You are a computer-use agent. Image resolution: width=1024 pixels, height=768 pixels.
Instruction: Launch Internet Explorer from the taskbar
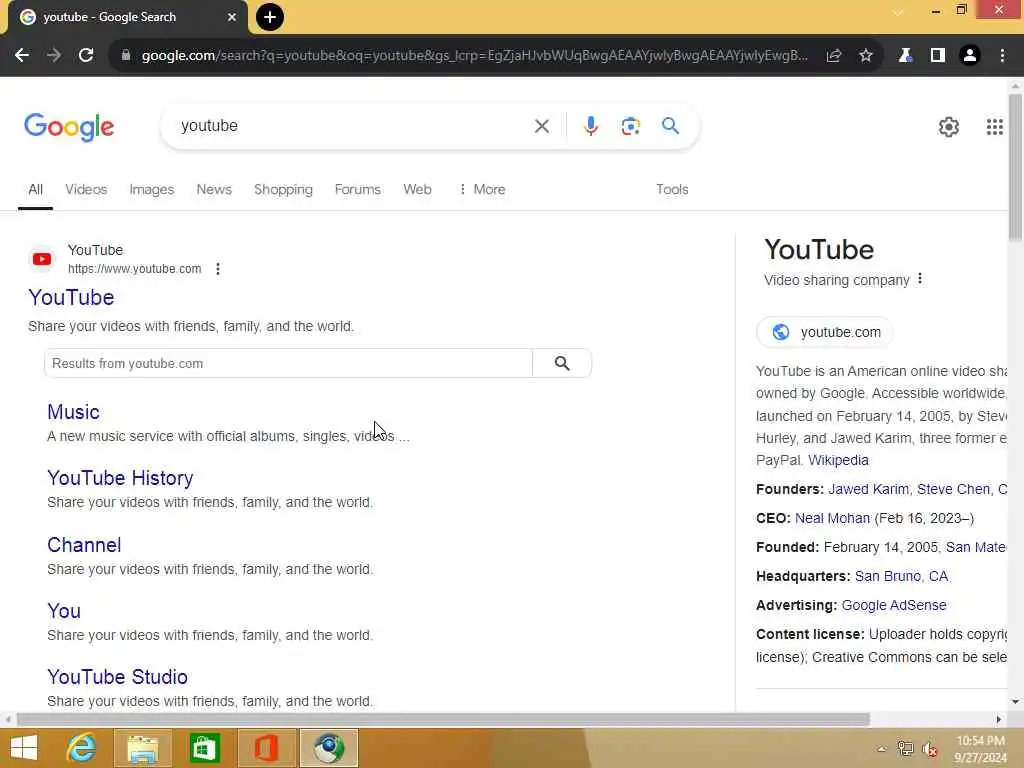[82, 748]
